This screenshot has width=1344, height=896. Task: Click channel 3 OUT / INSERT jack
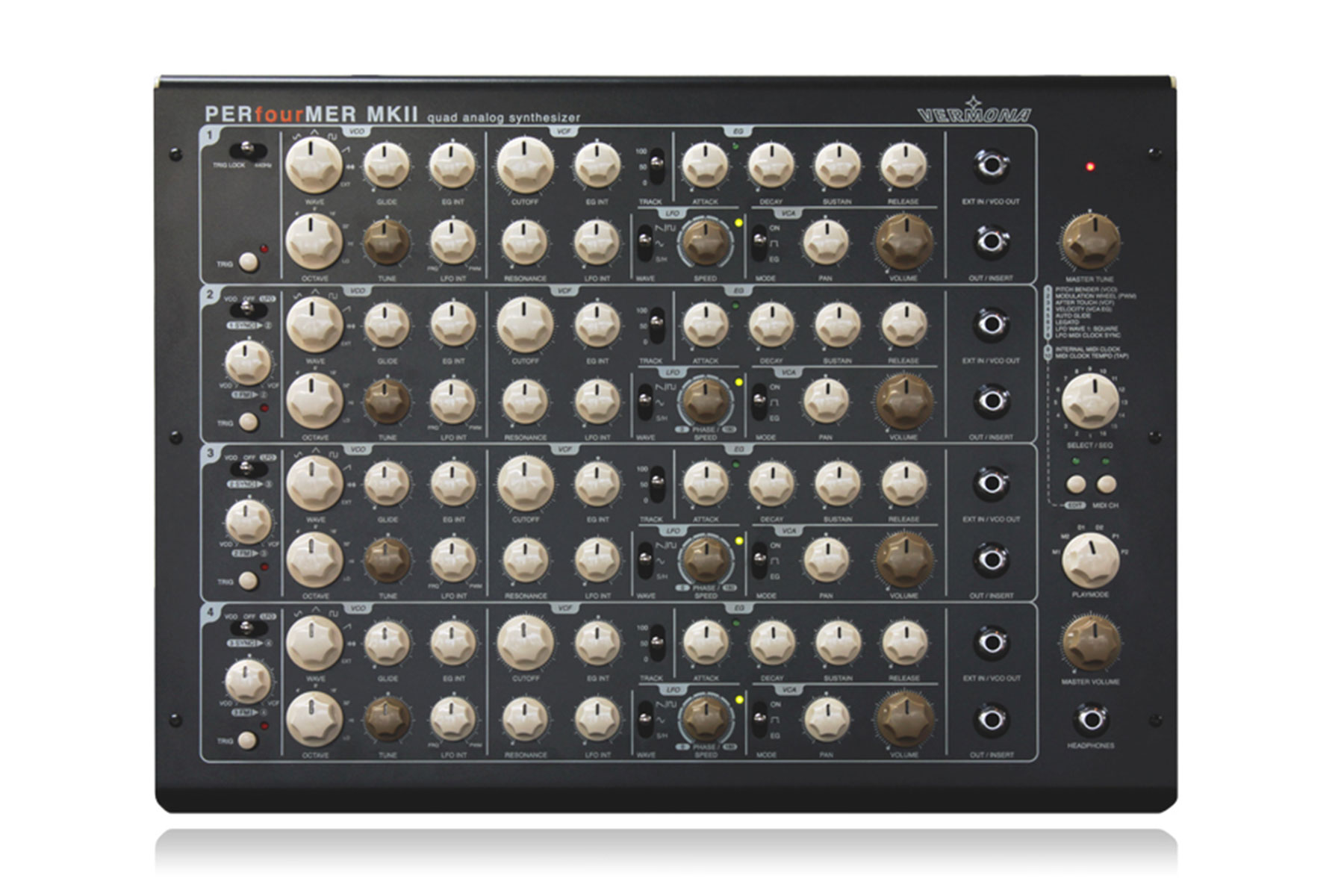(992, 560)
